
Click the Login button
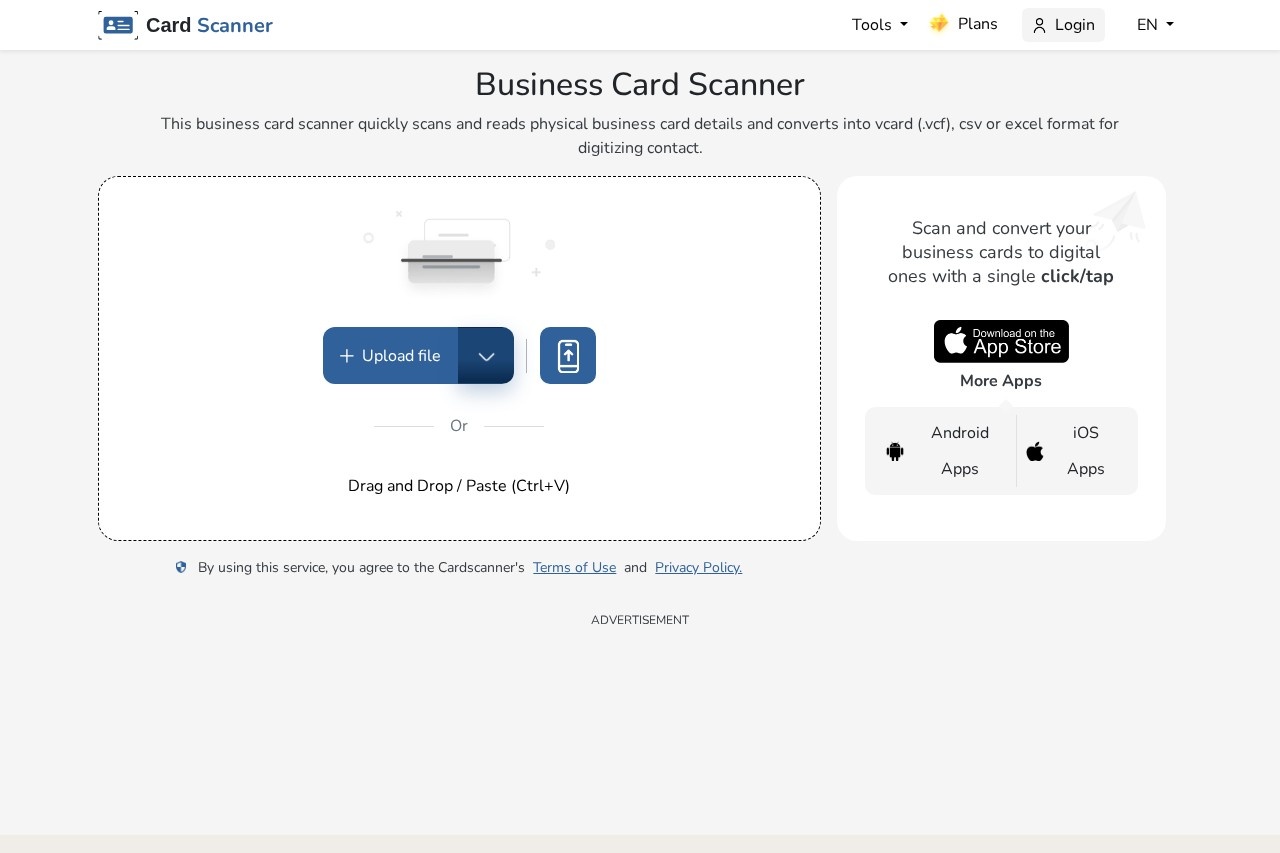1063,25
